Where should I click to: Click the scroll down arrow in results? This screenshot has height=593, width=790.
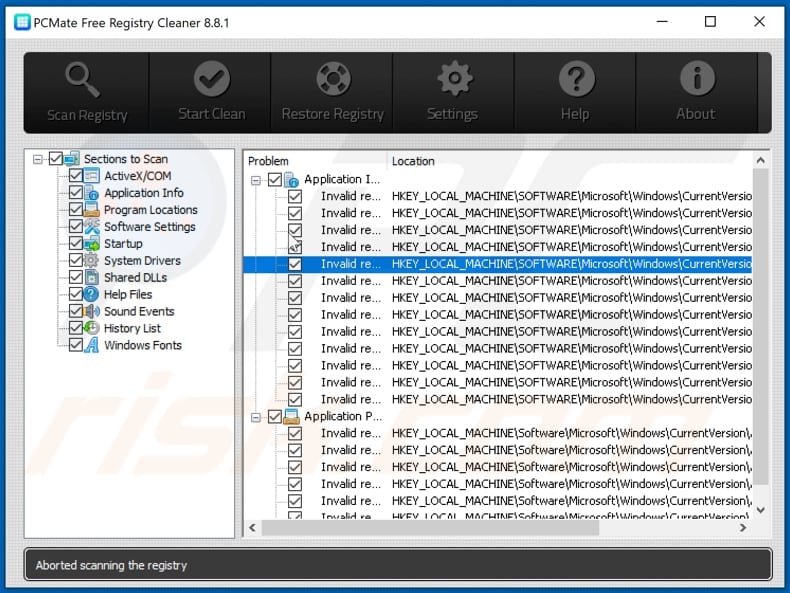pos(761,510)
